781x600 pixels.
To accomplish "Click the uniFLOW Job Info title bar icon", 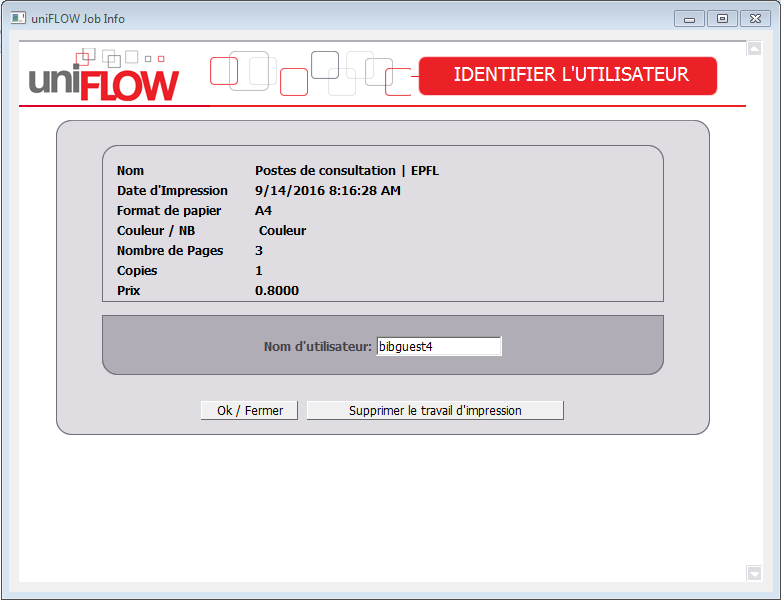I will click(18, 18).
